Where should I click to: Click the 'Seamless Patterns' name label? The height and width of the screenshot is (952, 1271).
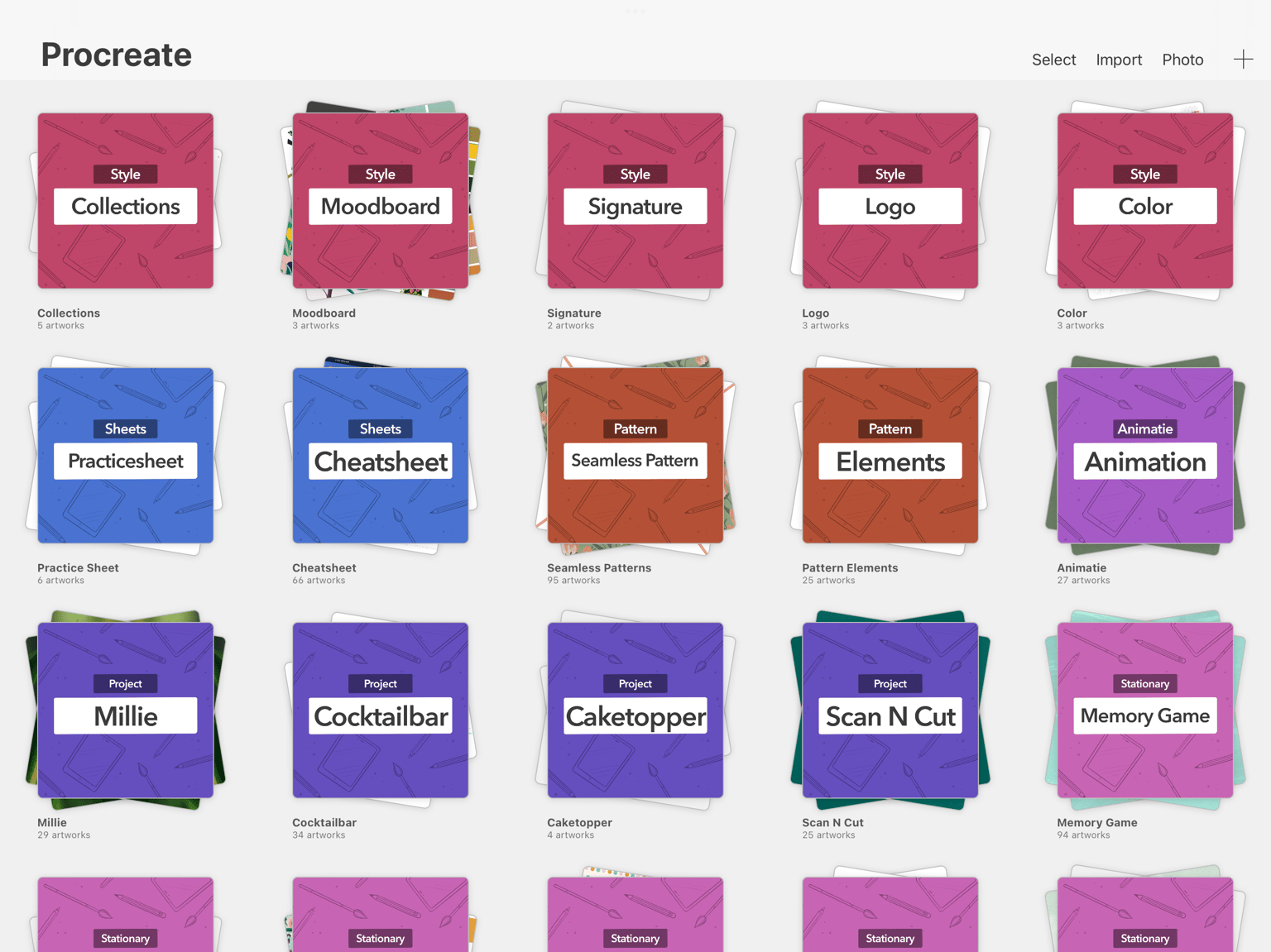599,567
